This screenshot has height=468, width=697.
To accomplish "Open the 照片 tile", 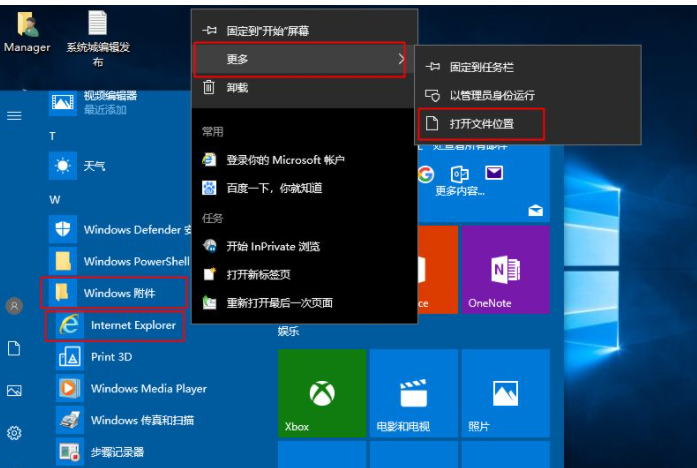I will click(505, 393).
